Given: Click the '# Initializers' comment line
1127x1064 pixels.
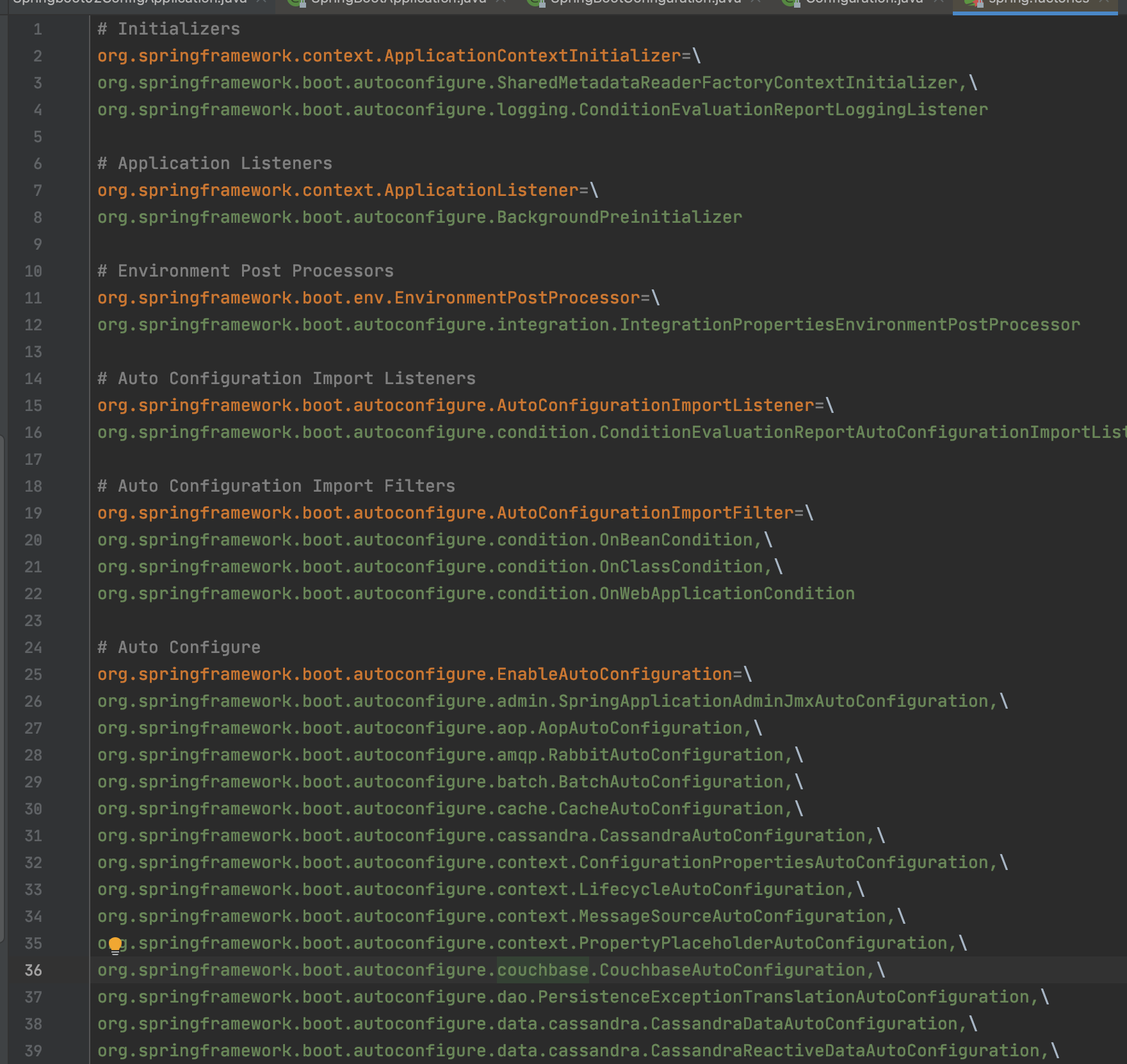Looking at the screenshot, I should coord(169,29).
